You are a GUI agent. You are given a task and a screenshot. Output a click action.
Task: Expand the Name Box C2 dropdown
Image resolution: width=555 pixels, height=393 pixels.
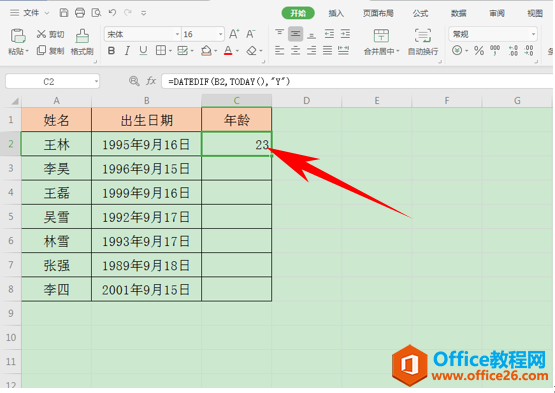pyautogui.click(x=96, y=82)
